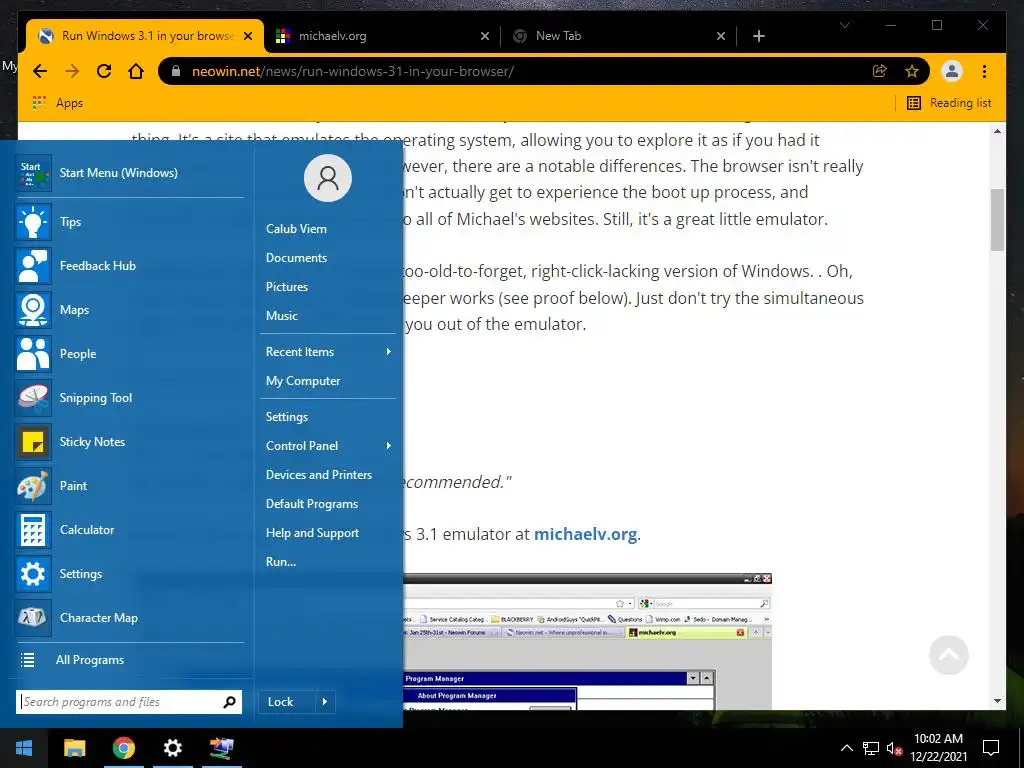Screen dimensions: 1024x768
Task: Click the Chrome home button
Action: [x=136, y=71]
